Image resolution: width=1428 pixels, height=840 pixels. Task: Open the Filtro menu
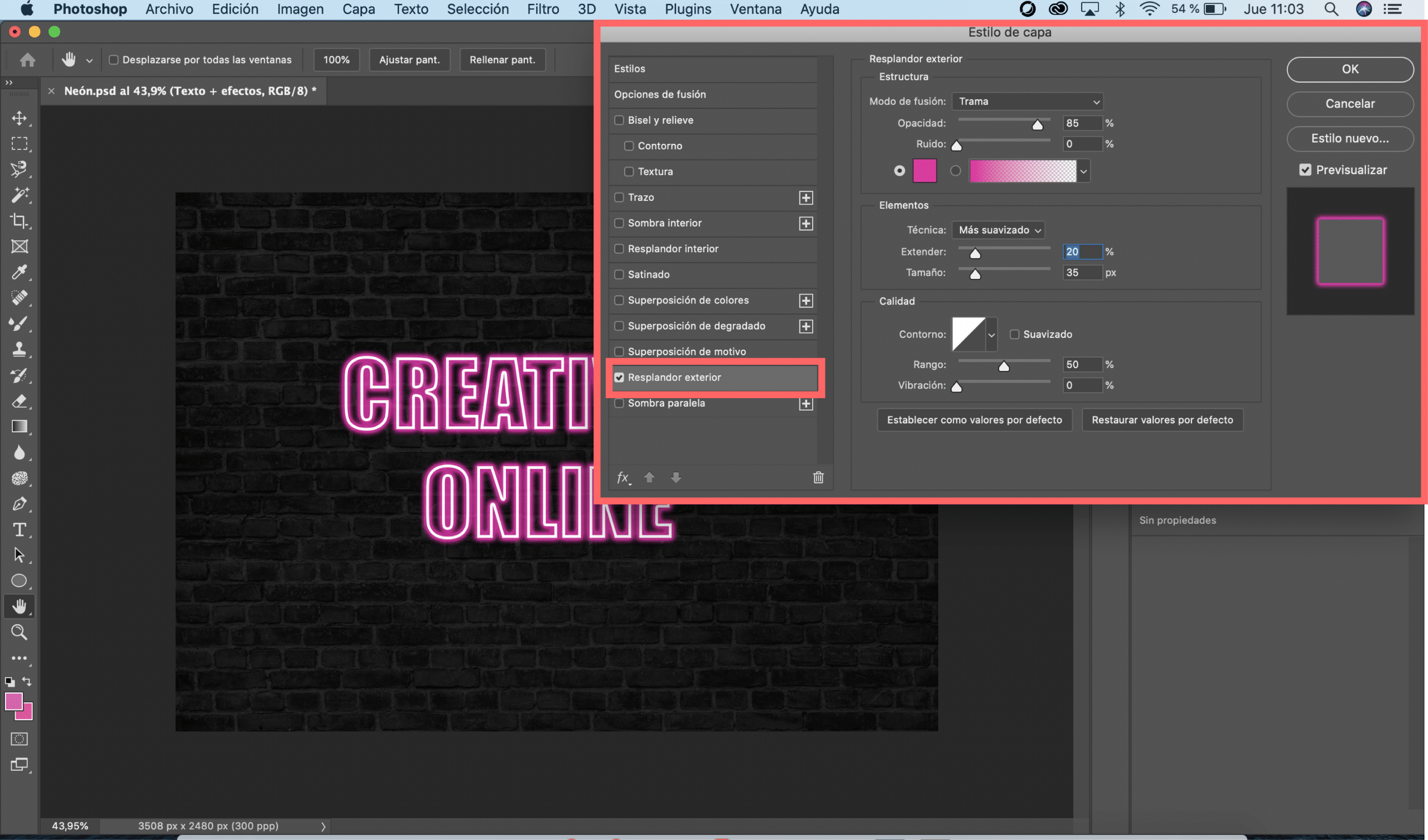pyautogui.click(x=543, y=9)
